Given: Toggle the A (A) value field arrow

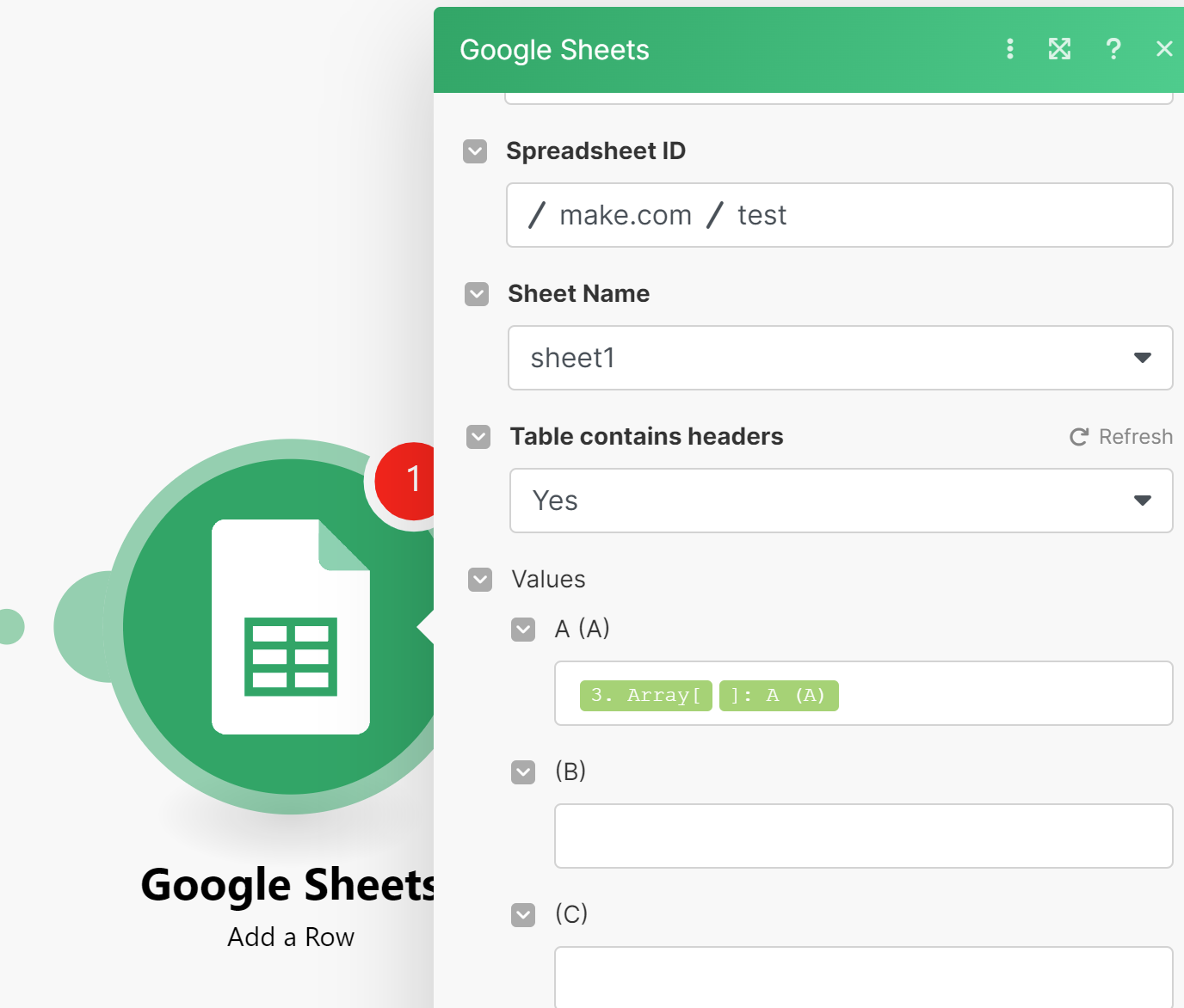Looking at the screenshot, I should click(x=523, y=630).
